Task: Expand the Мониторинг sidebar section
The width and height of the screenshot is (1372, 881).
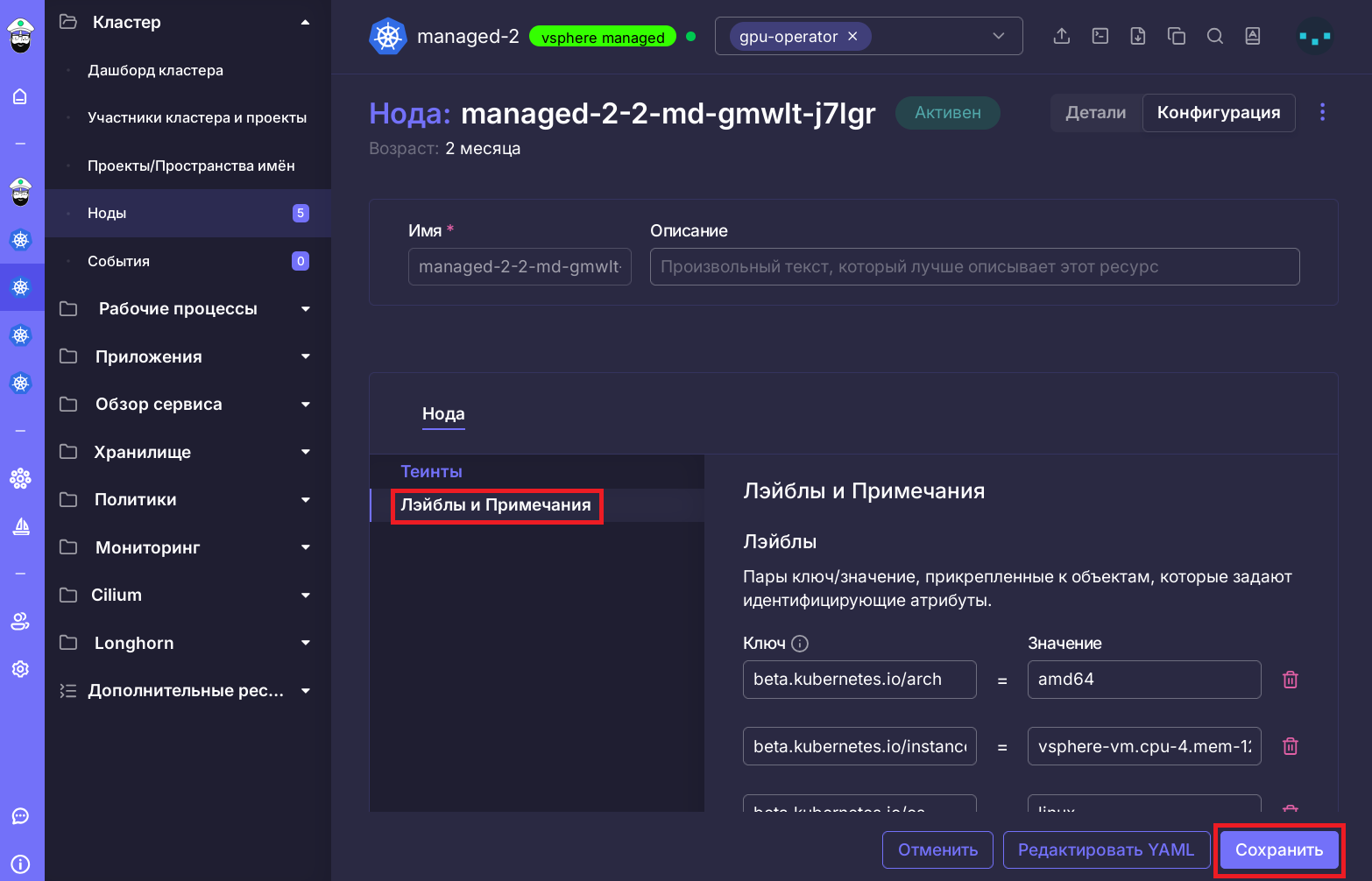Action: click(x=306, y=547)
